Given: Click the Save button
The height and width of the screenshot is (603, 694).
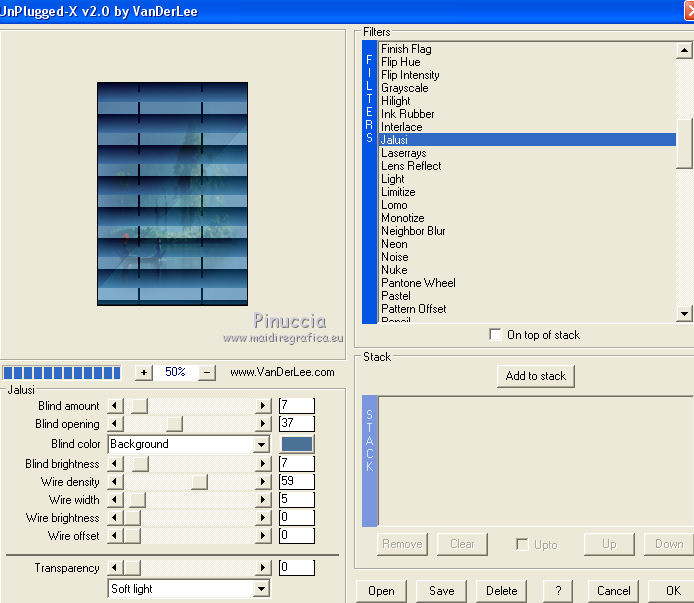Looking at the screenshot, I should pyautogui.click(x=441, y=591).
